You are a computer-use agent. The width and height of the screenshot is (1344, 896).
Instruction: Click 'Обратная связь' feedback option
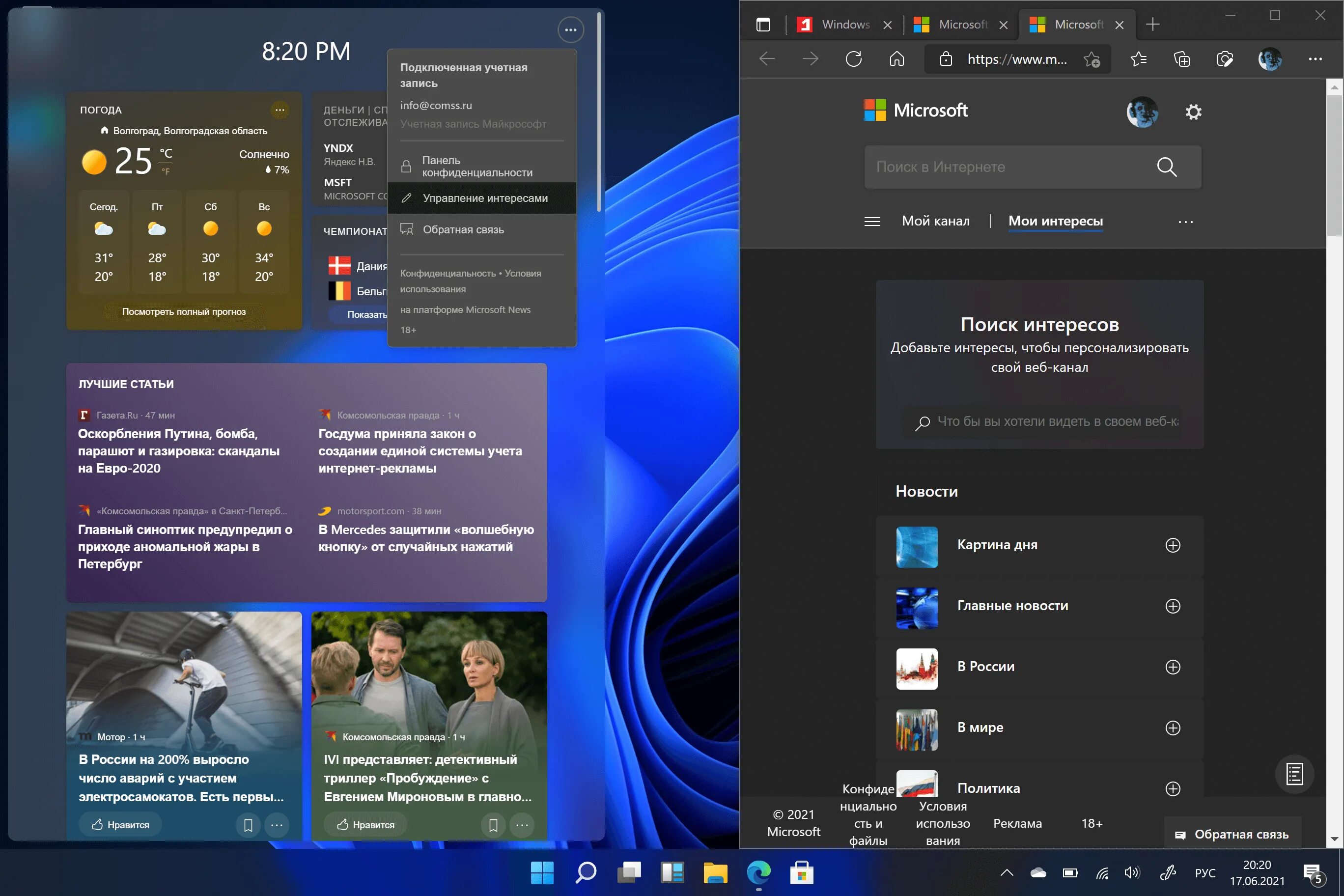463,229
